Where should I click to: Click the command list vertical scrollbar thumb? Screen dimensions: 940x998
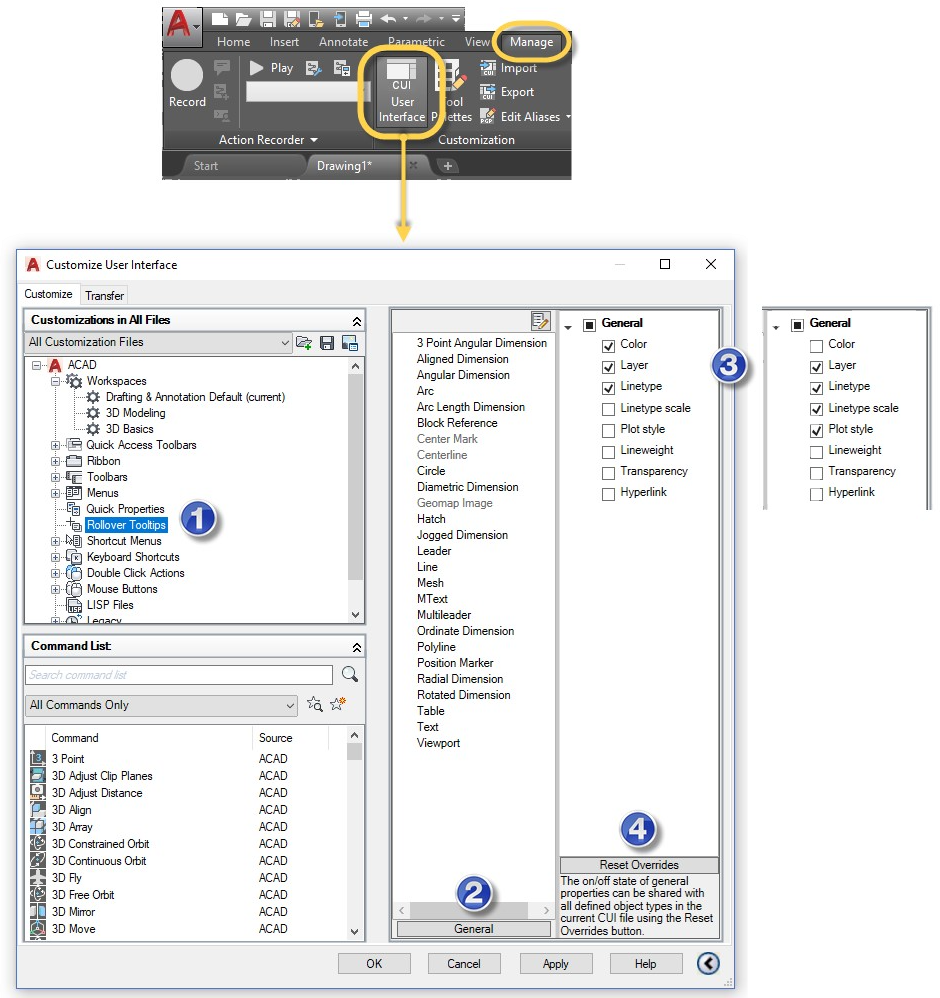(354, 752)
